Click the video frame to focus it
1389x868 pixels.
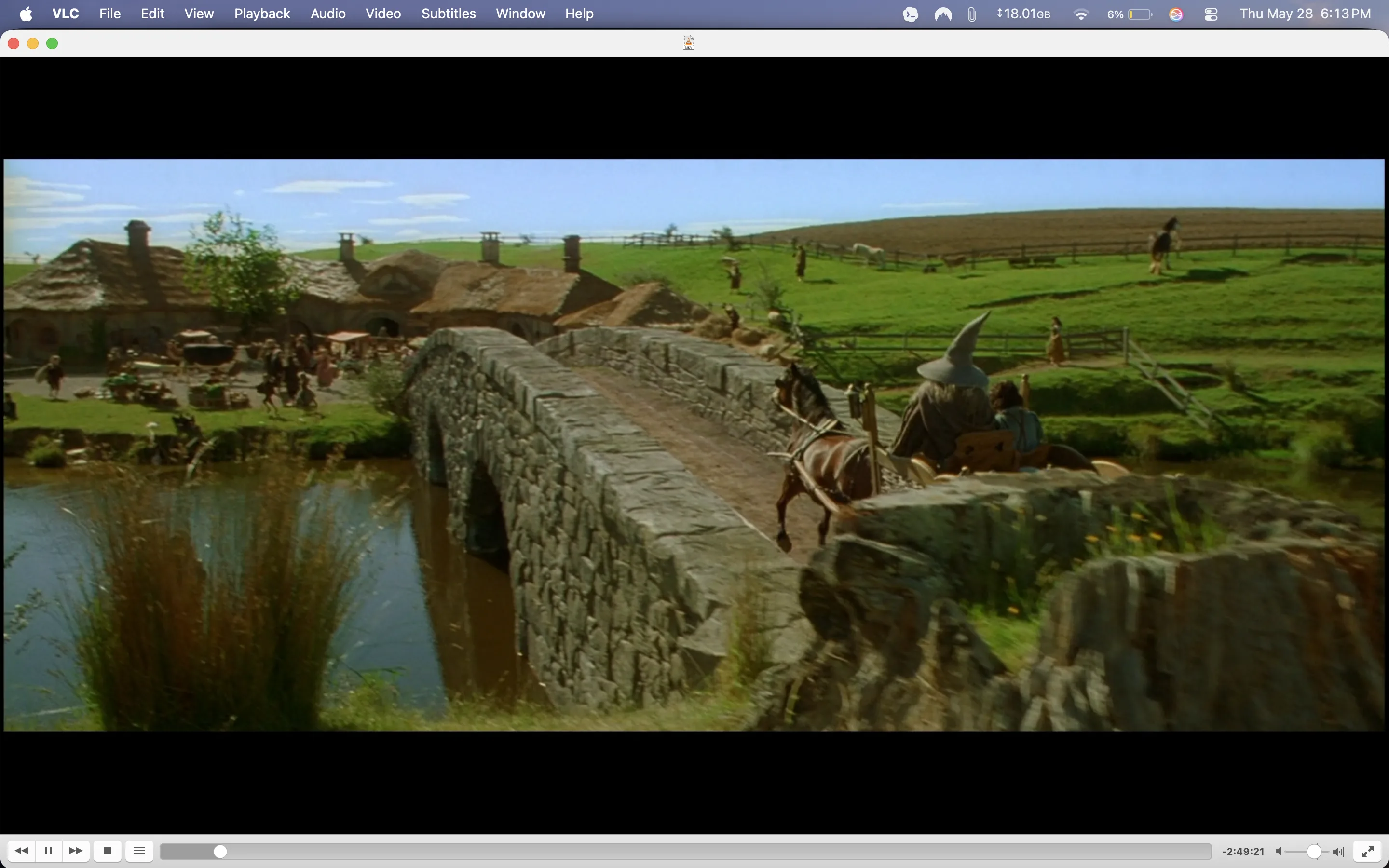point(694,445)
